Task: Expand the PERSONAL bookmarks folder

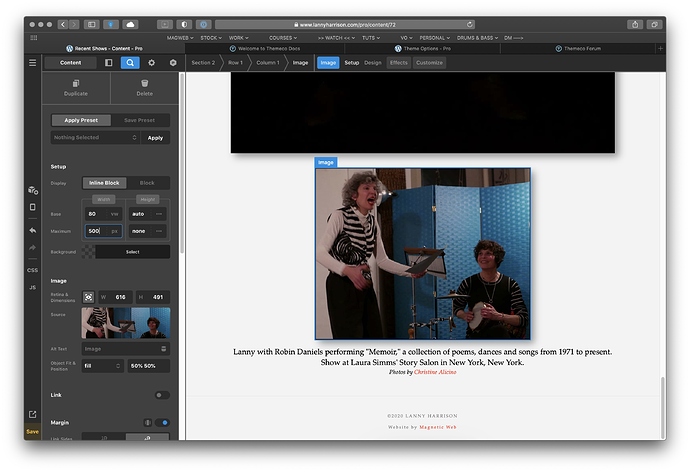Action: click(x=435, y=38)
